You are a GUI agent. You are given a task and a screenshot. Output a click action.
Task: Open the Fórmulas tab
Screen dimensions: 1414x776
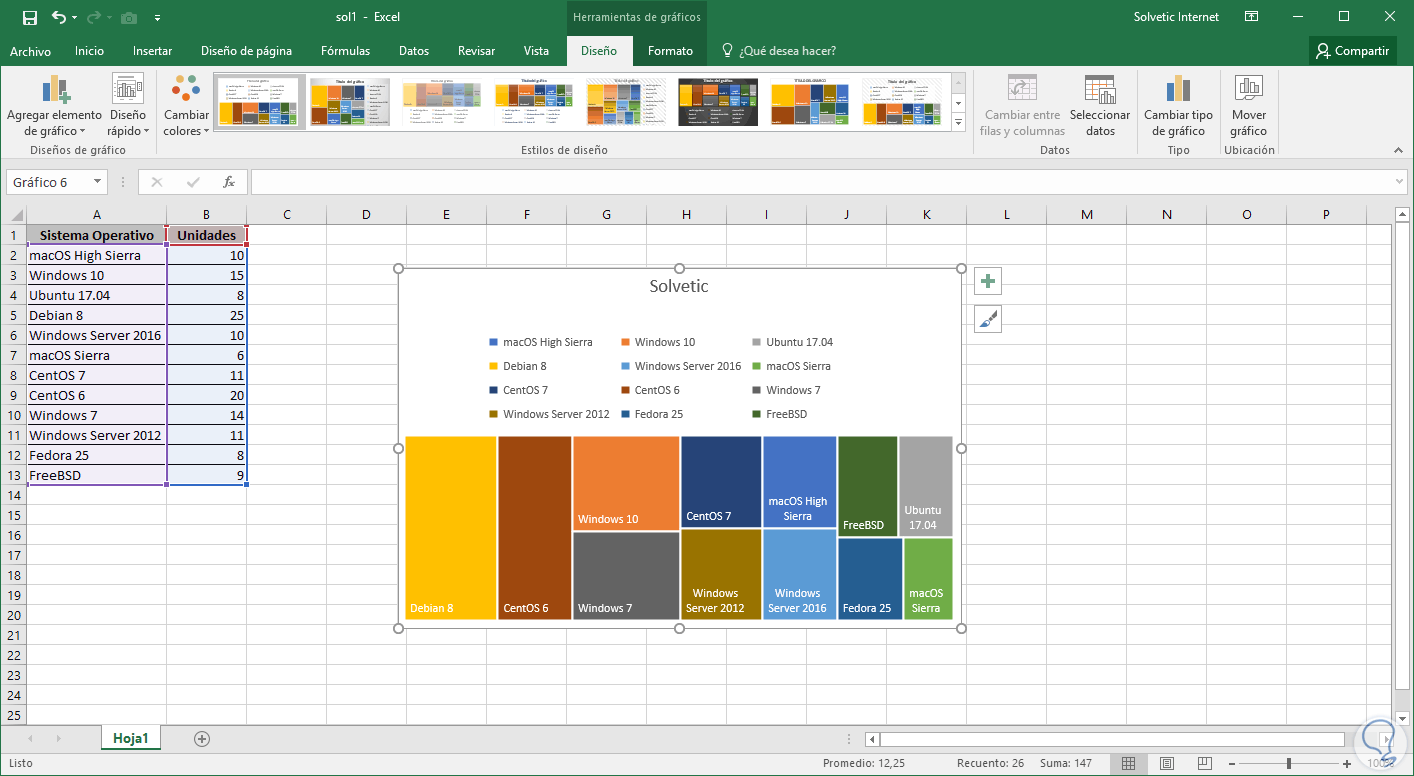[x=345, y=51]
